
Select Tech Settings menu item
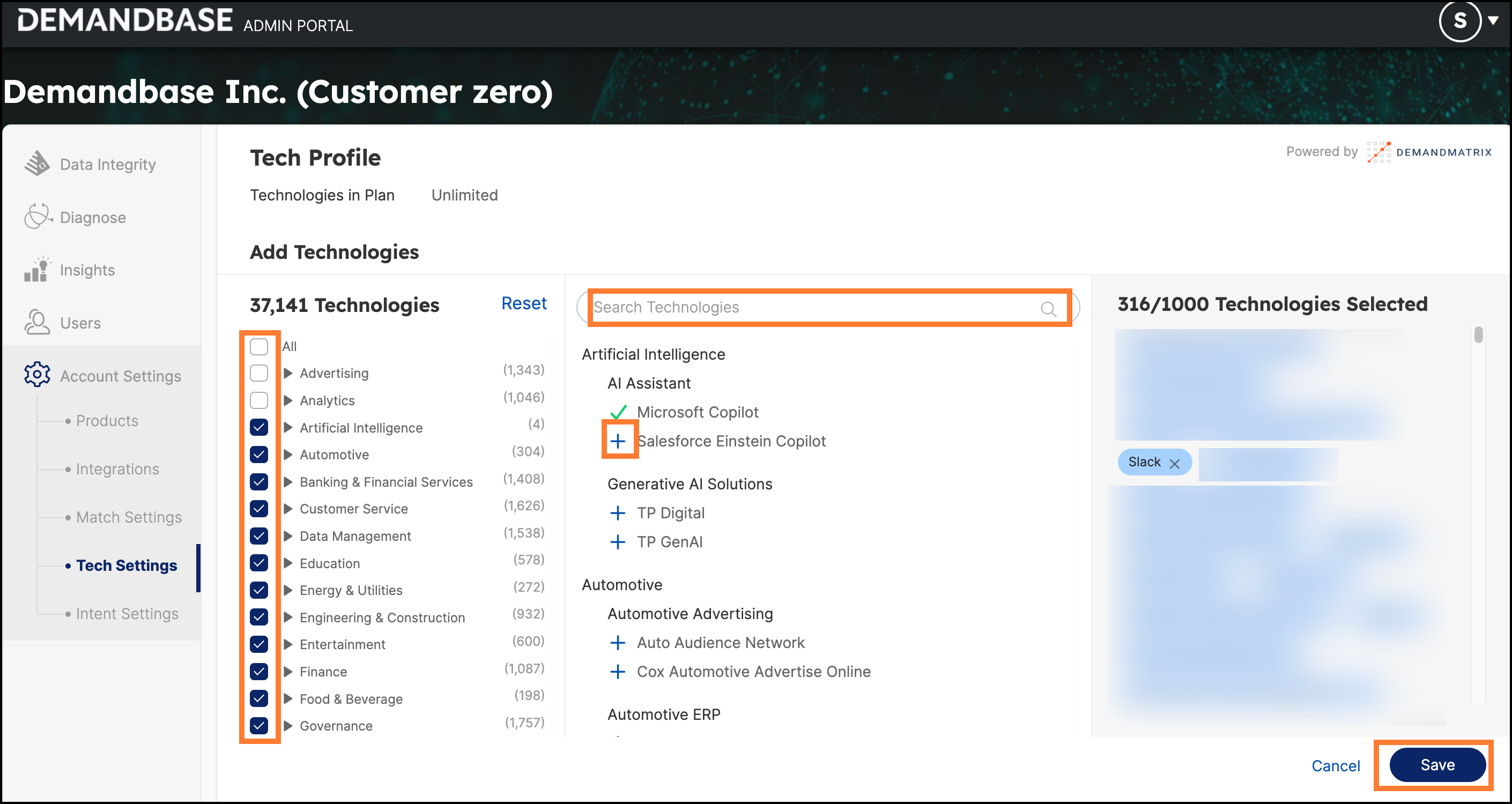(126, 565)
